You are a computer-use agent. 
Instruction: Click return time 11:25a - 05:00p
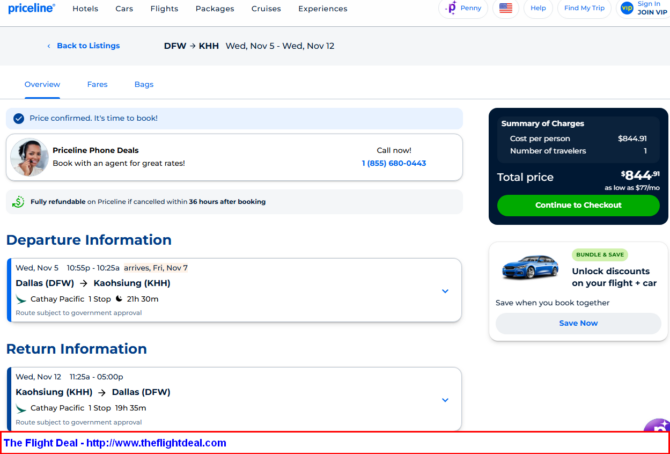click(96, 377)
